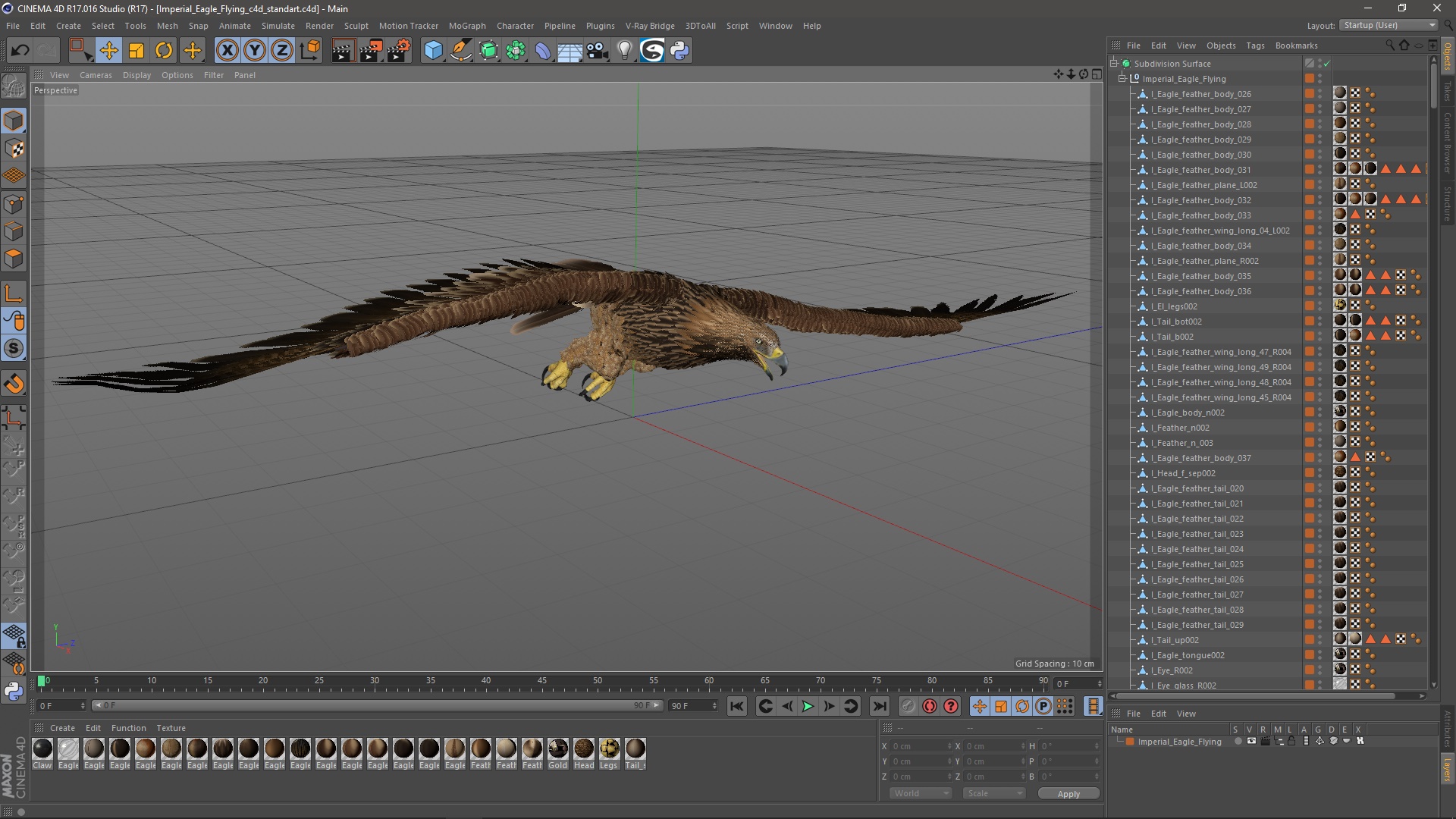Viewport: 1456px width, 819px height.
Task: Click the Light object bulb icon
Action: pyautogui.click(x=624, y=51)
